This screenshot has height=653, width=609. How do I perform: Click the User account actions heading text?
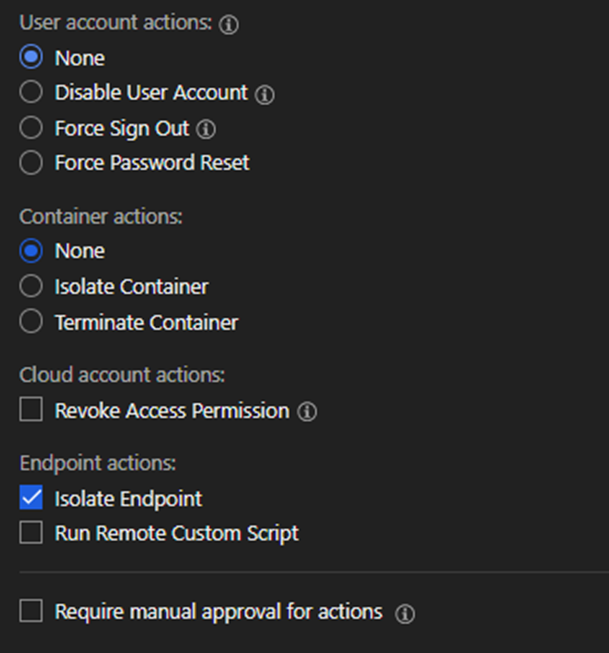(116, 24)
